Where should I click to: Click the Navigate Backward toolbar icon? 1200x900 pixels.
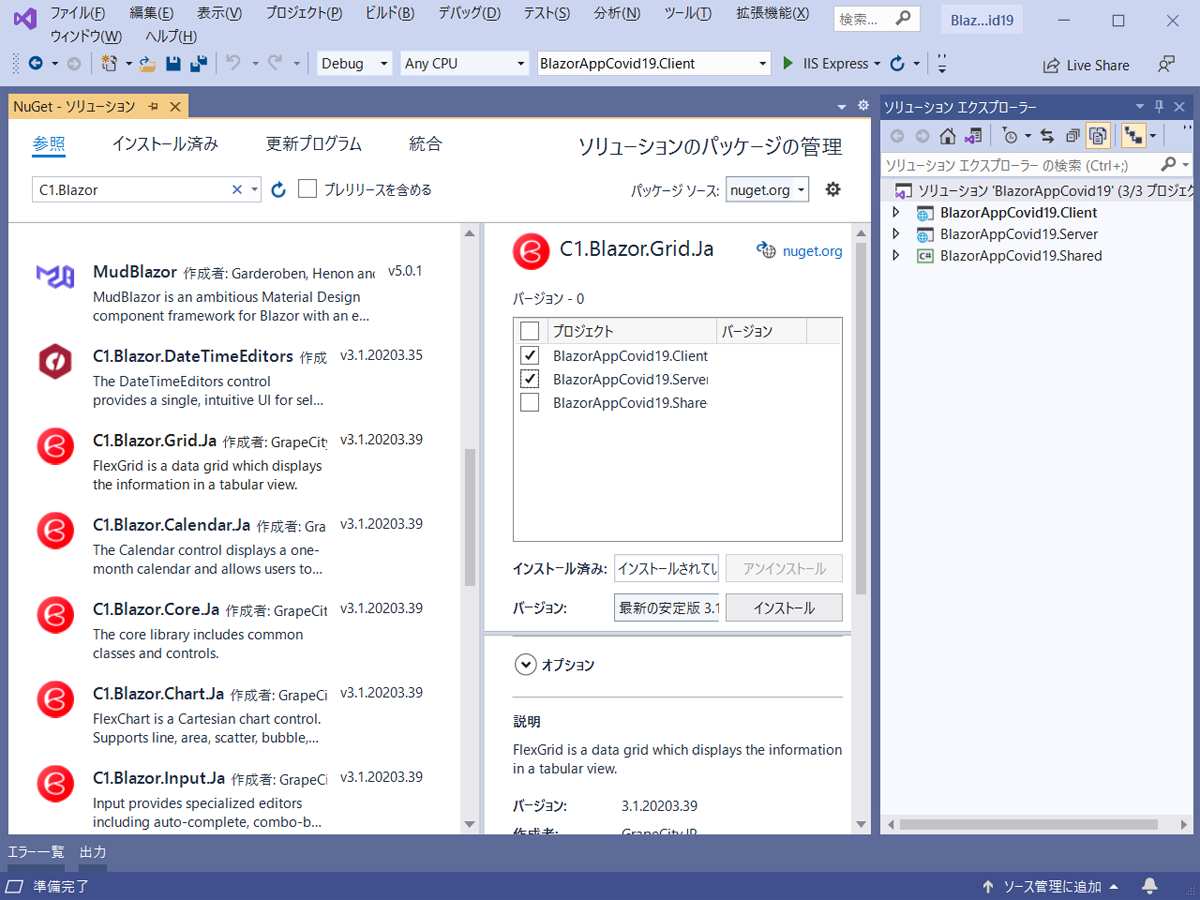click(x=36, y=63)
